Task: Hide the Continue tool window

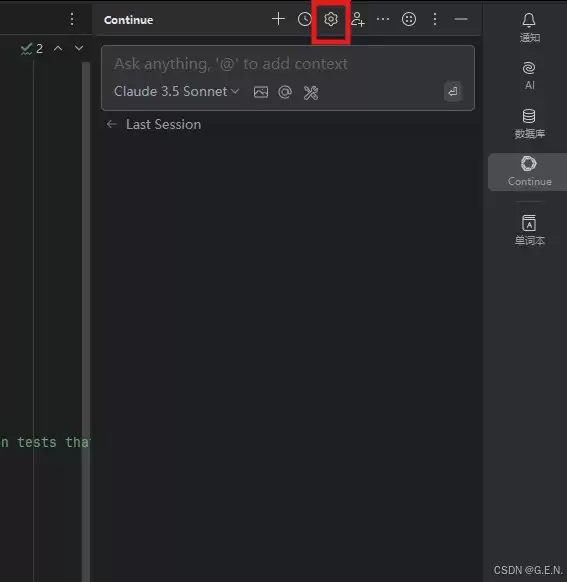Action: (x=461, y=19)
